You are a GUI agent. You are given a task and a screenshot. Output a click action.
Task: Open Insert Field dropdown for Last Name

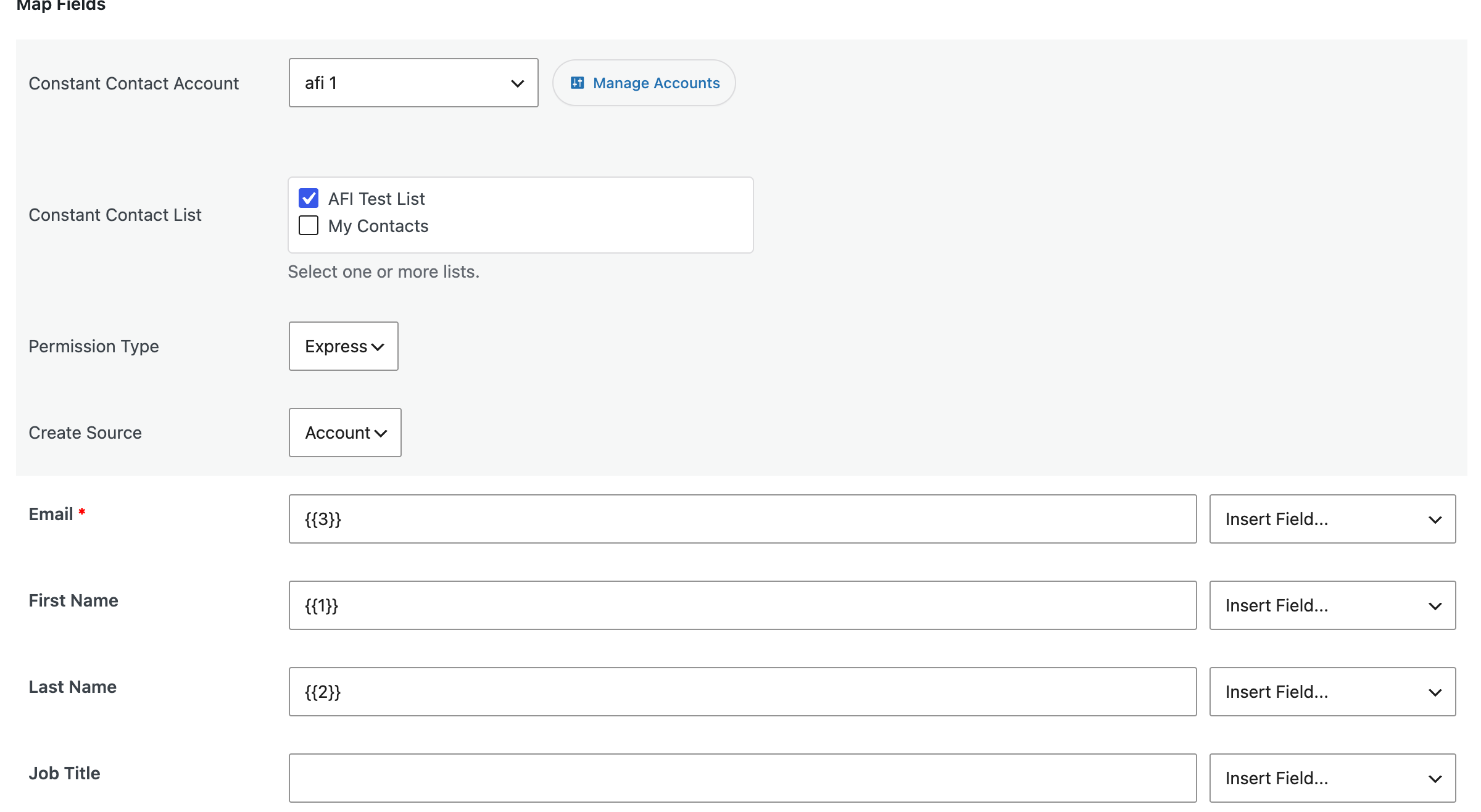(1332, 691)
